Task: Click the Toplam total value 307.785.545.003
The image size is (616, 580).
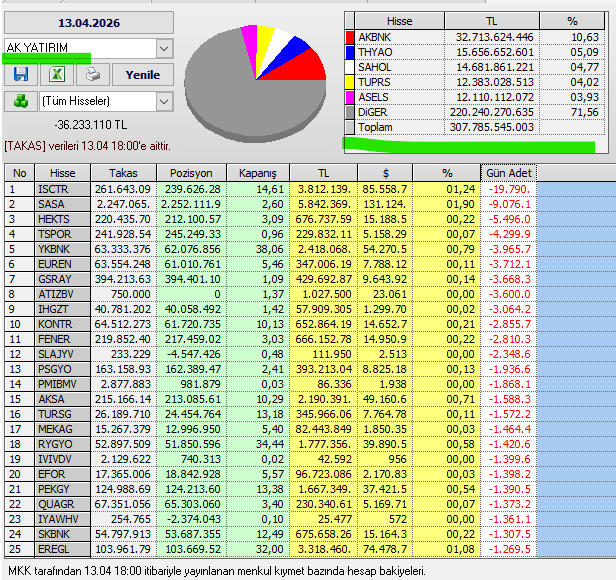Action: pyautogui.click(x=492, y=127)
